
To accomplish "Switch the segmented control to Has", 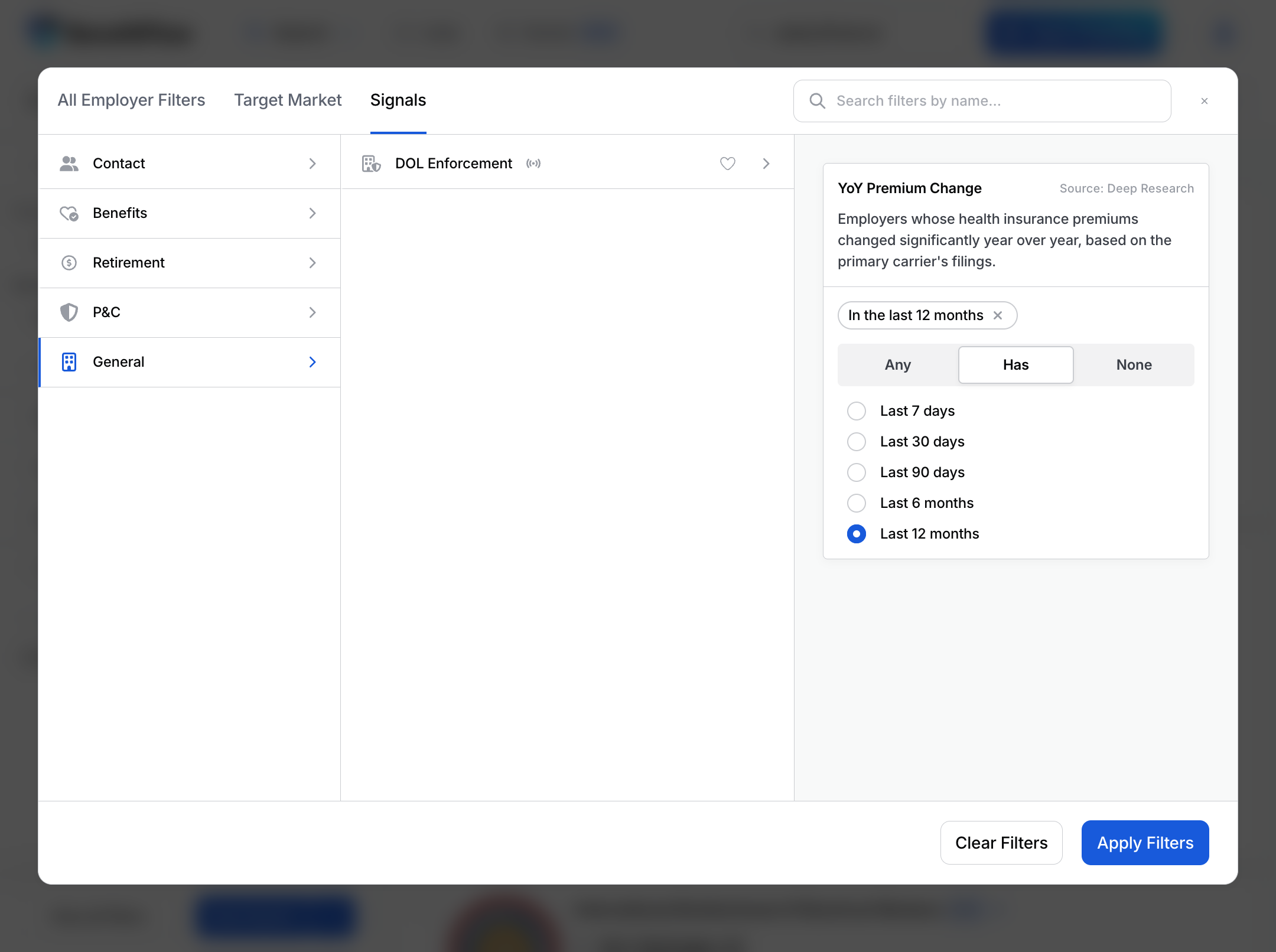I will (x=1016, y=365).
